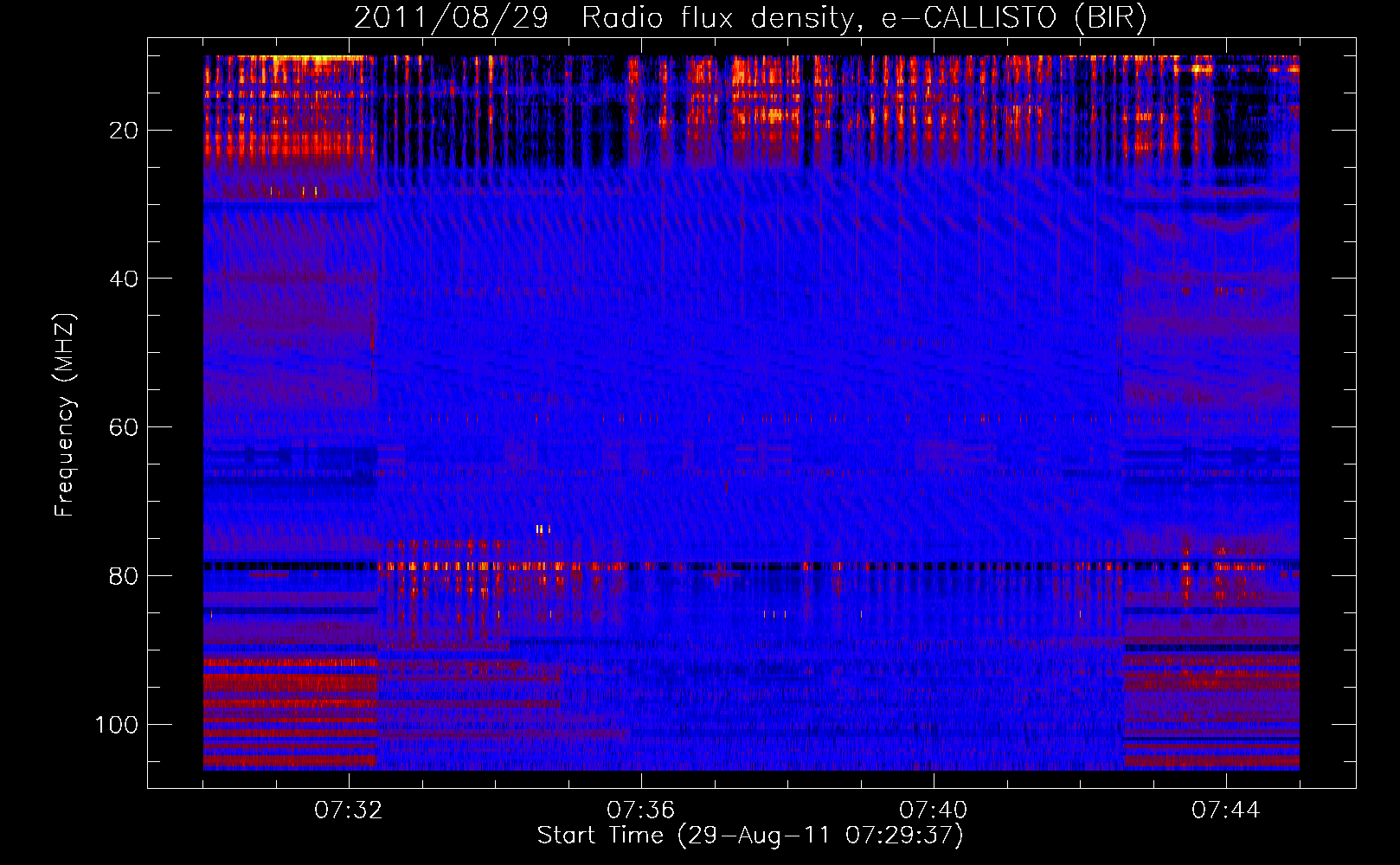Click the 20 MHz frequency tick label
Image resolution: width=1400 pixels, height=865 pixels.
[124, 131]
